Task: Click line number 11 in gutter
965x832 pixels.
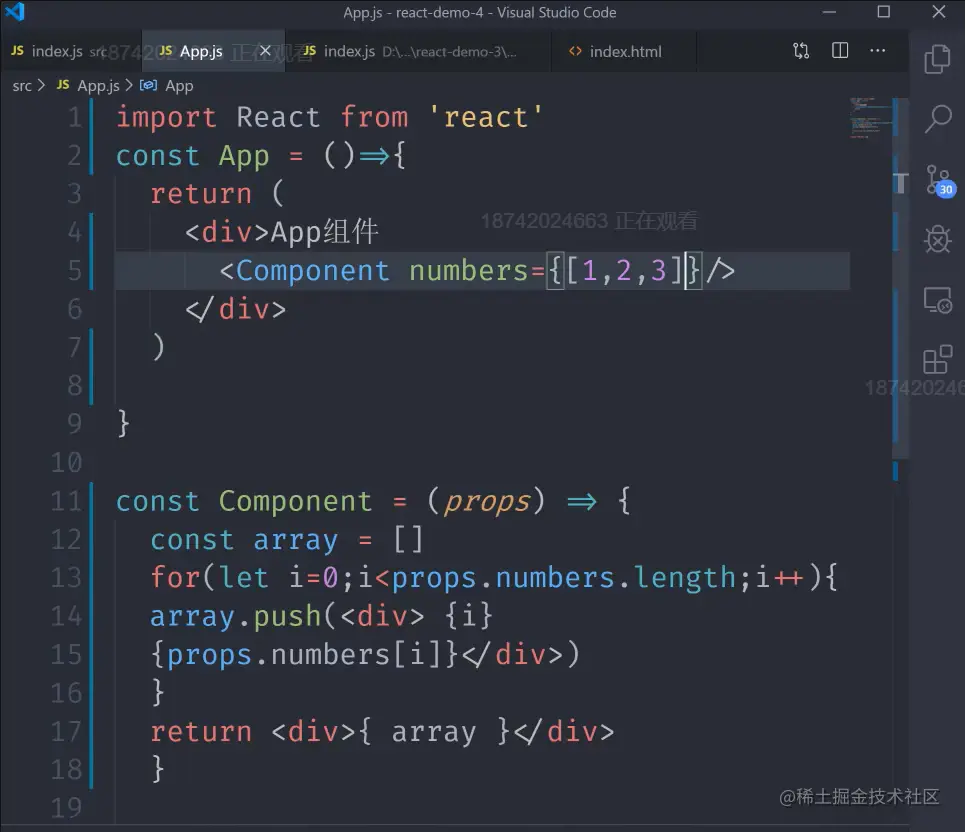Action: (x=66, y=501)
